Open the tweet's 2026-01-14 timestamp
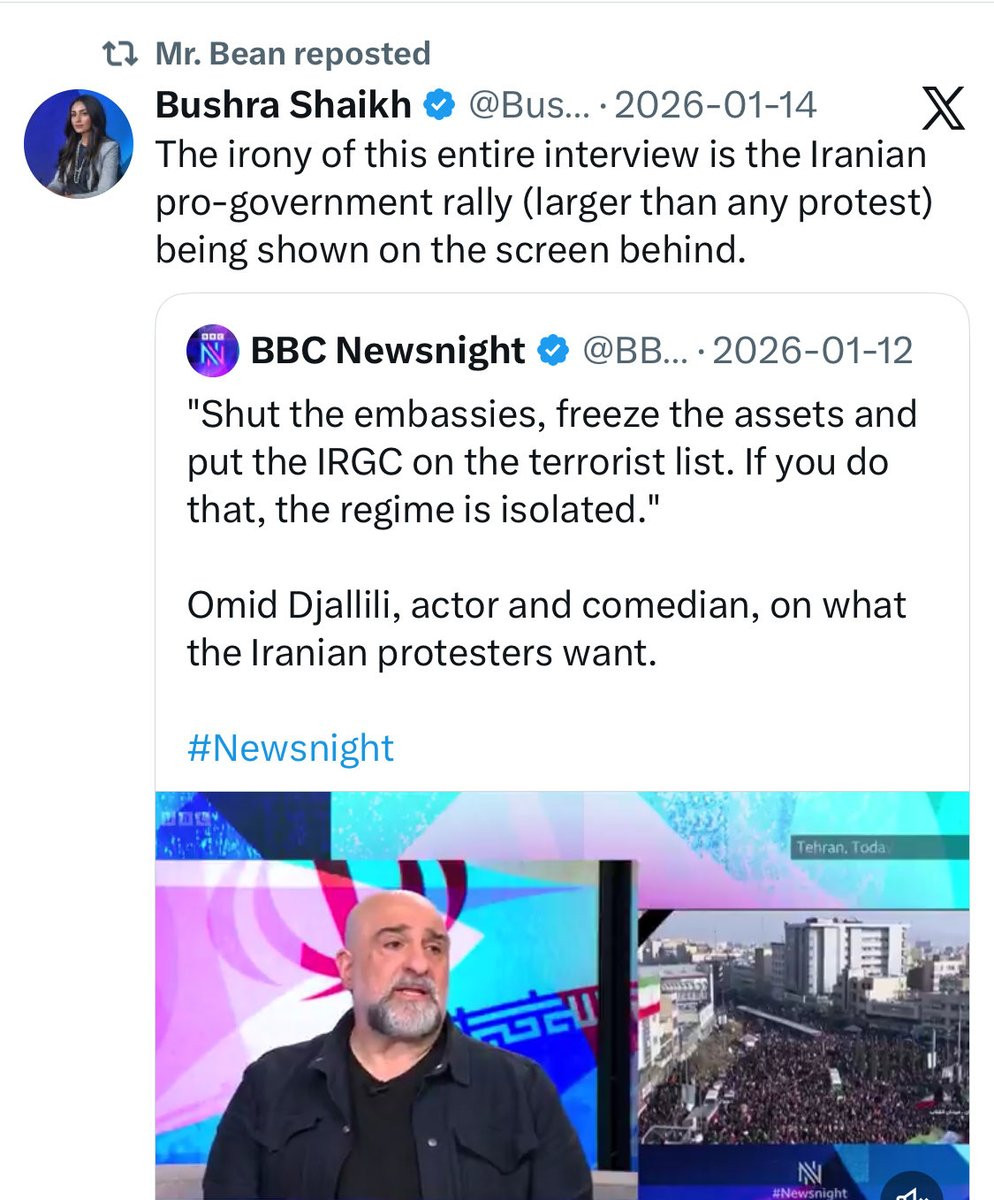994x1200 pixels. point(715,104)
